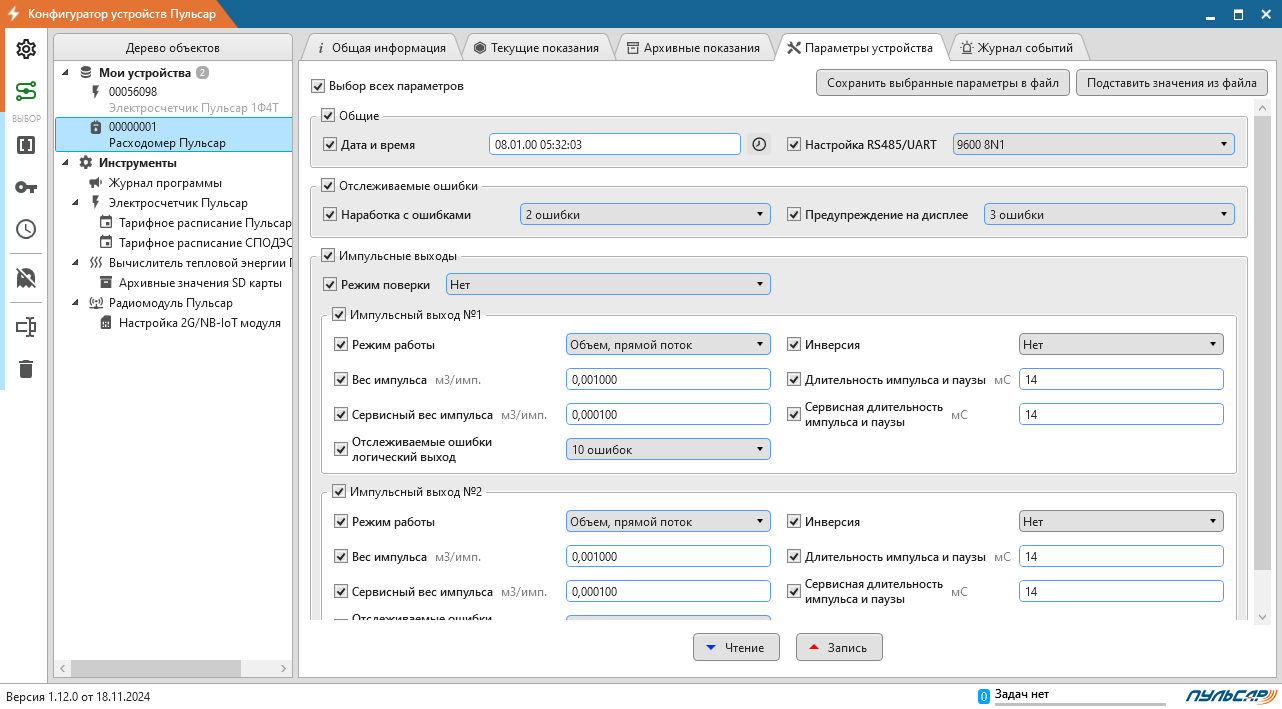Screen dimensions: 1282x709
Task: Click the Запись button
Action: [839, 648]
